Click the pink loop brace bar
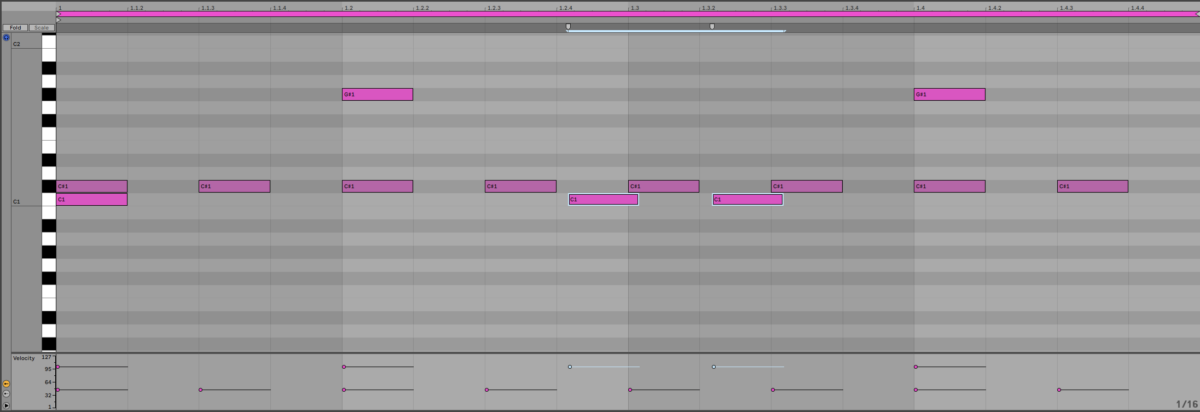1200x412 pixels. coord(628,14)
